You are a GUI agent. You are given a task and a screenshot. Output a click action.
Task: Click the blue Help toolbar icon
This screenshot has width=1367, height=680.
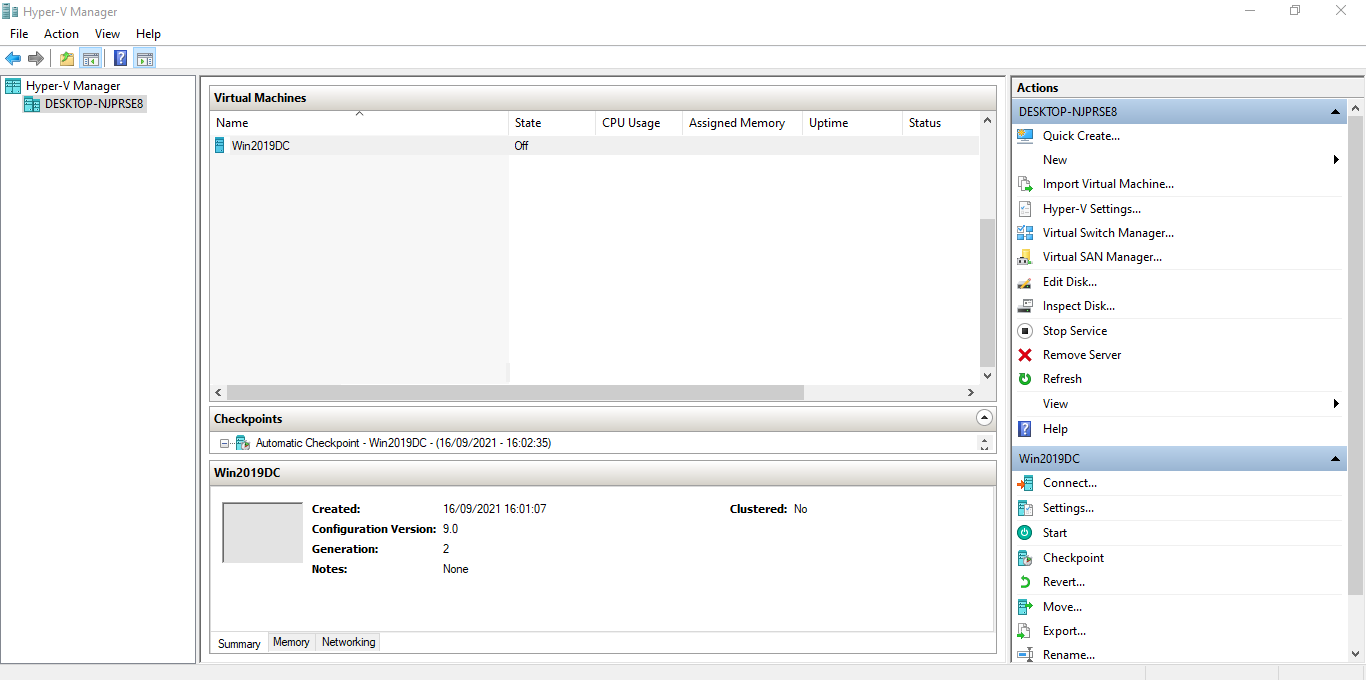point(121,58)
